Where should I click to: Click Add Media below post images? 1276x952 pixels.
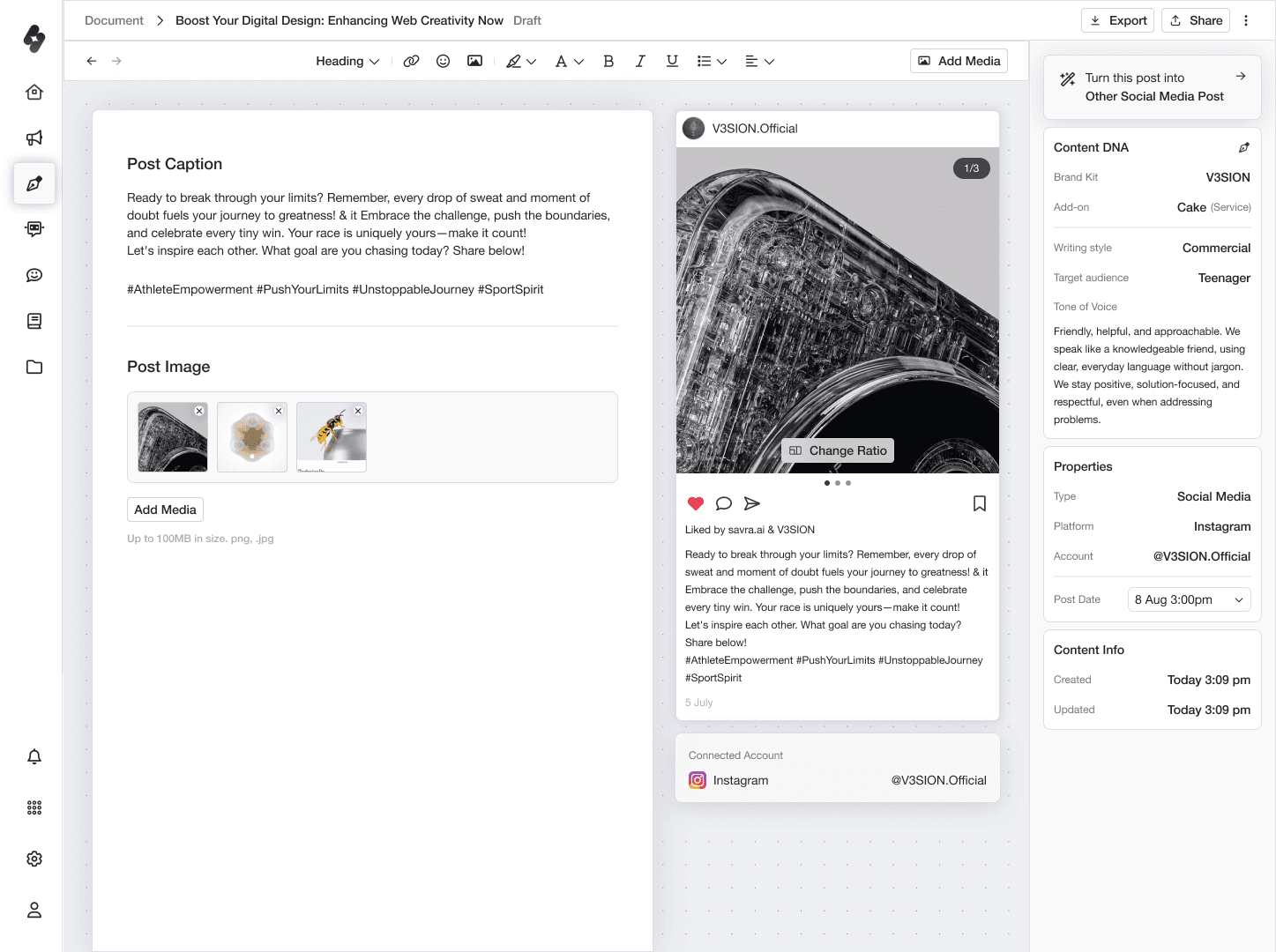(165, 509)
